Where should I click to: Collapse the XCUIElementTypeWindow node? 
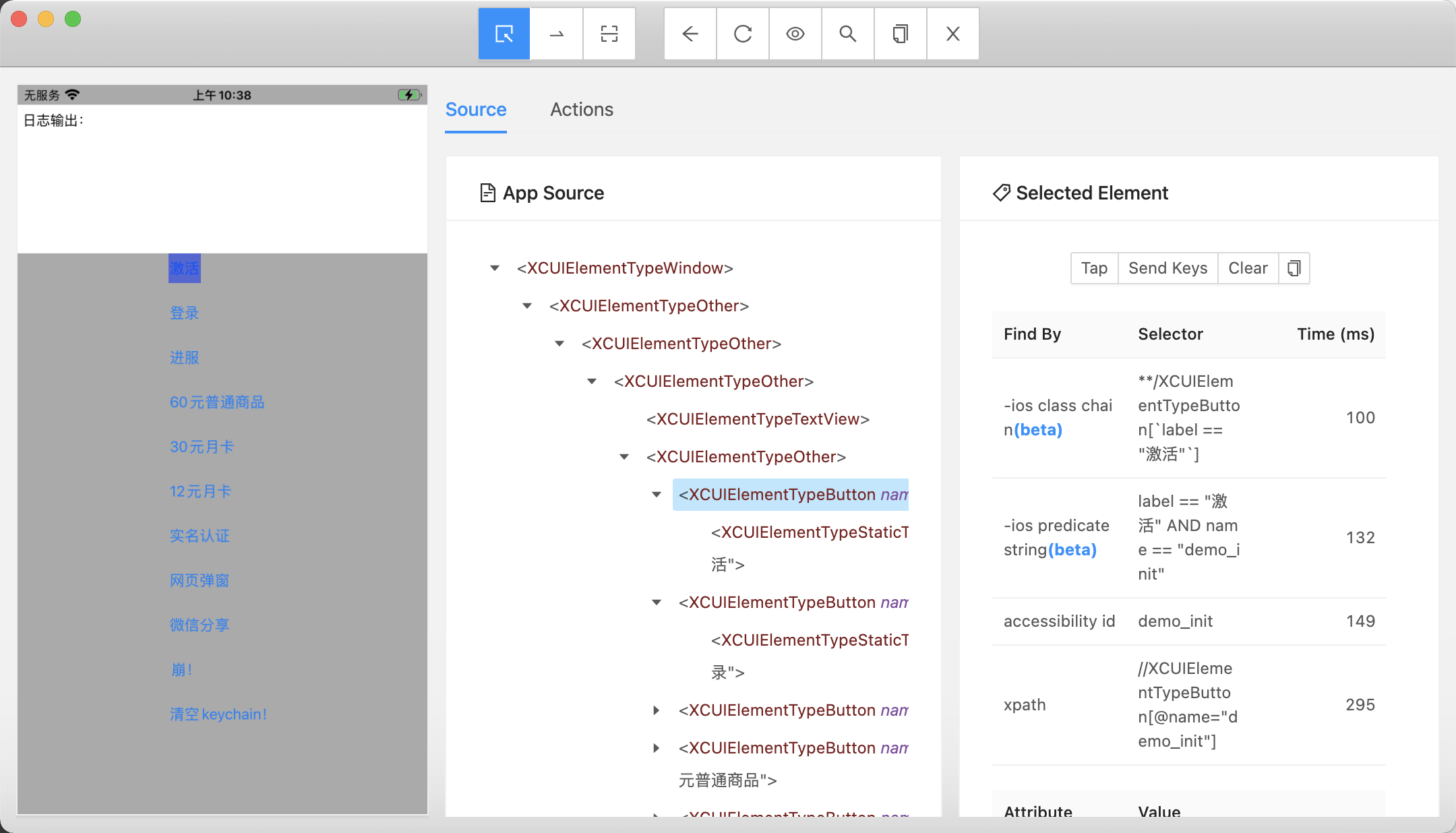pyautogui.click(x=495, y=268)
